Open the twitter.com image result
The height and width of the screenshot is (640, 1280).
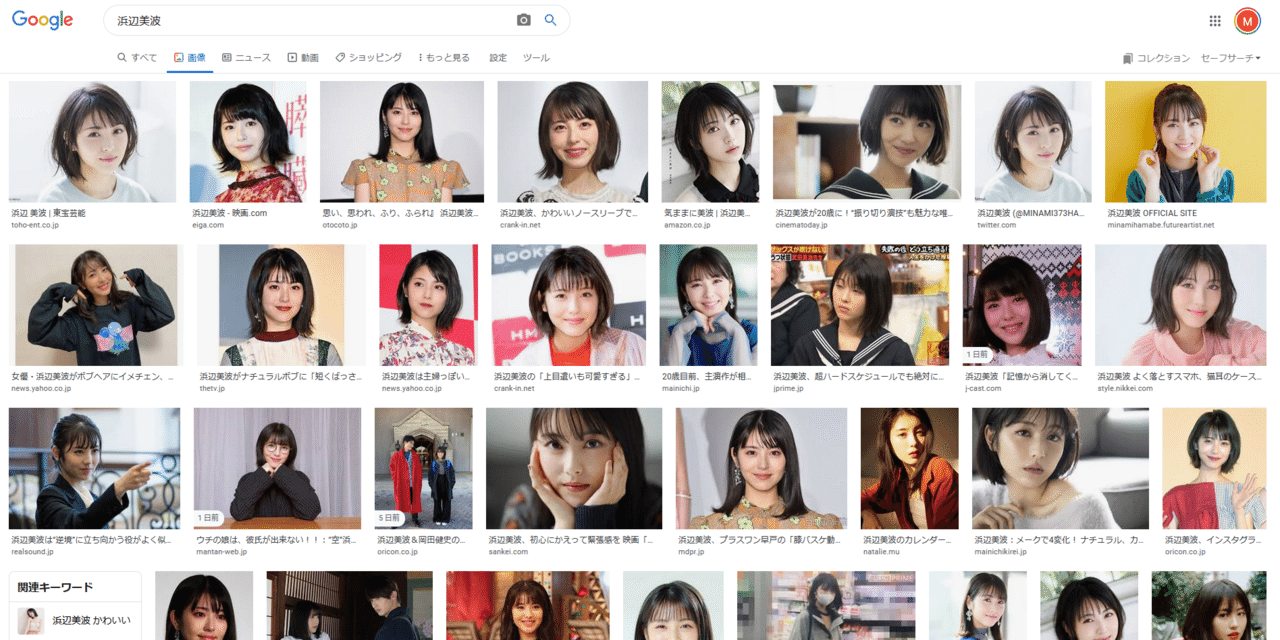[x=1033, y=142]
